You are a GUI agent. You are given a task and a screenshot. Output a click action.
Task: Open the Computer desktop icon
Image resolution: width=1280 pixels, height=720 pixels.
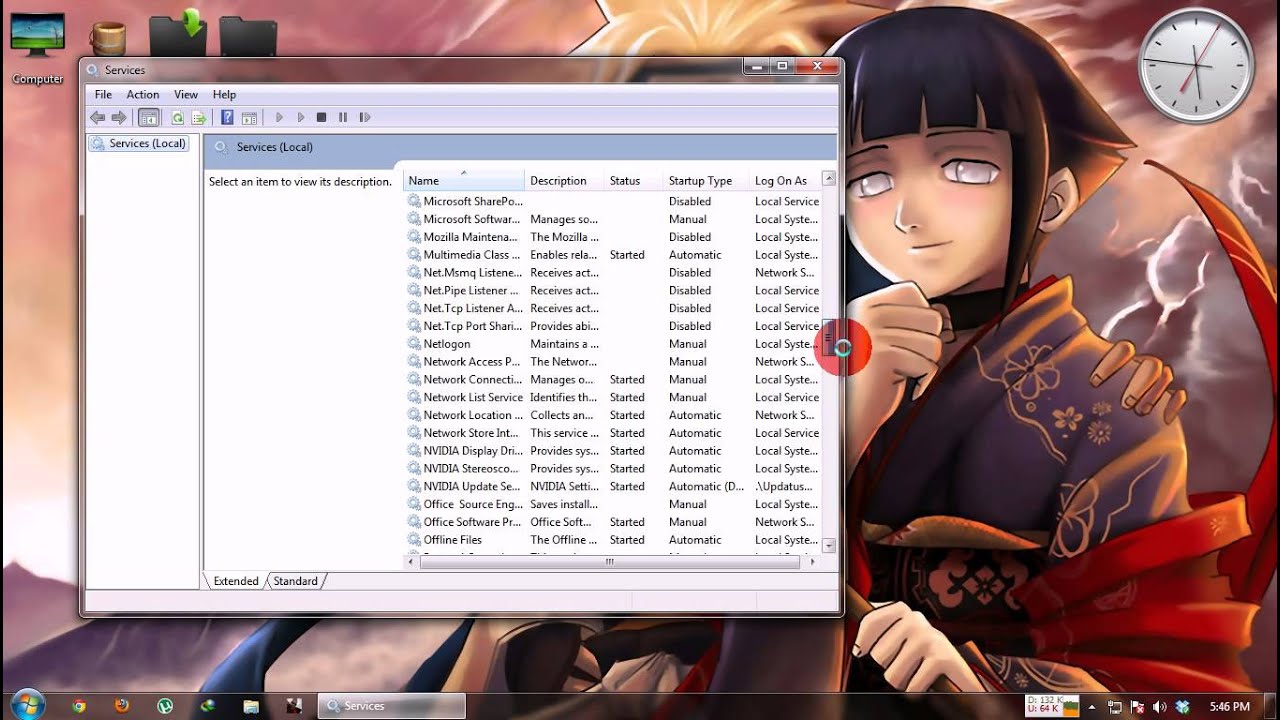click(37, 48)
